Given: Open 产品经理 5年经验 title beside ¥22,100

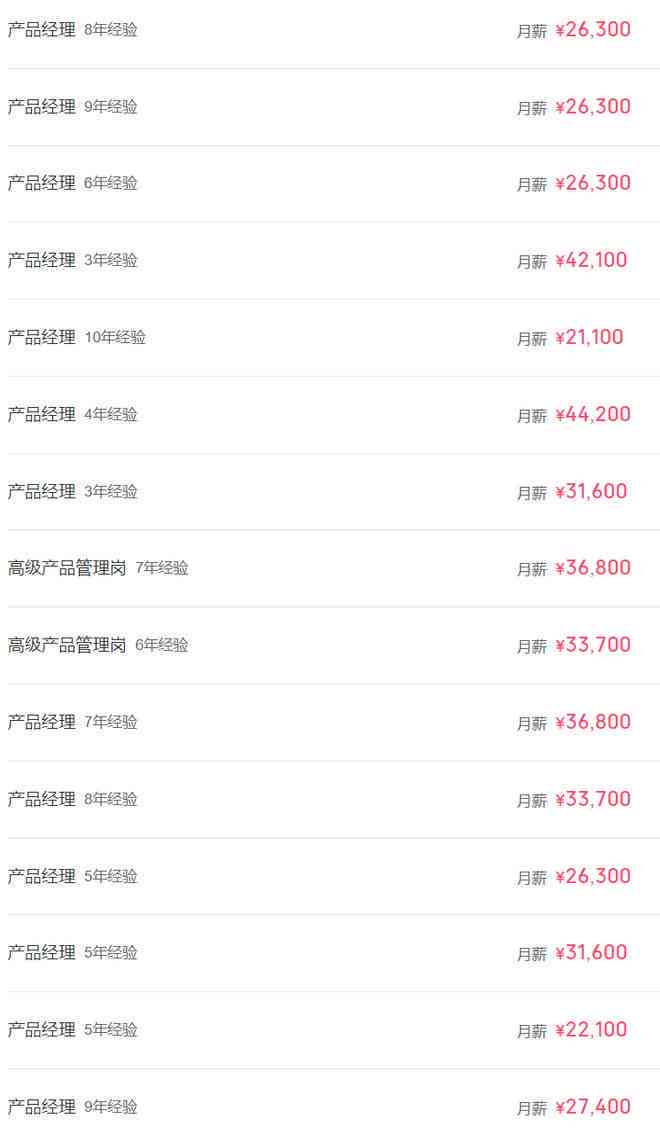Looking at the screenshot, I should (73, 1030).
